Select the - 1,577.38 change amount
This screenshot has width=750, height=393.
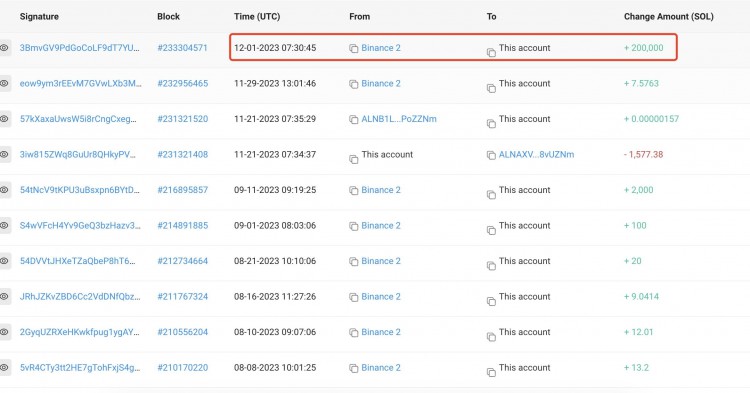pyautogui.click(x=643, y=154)
